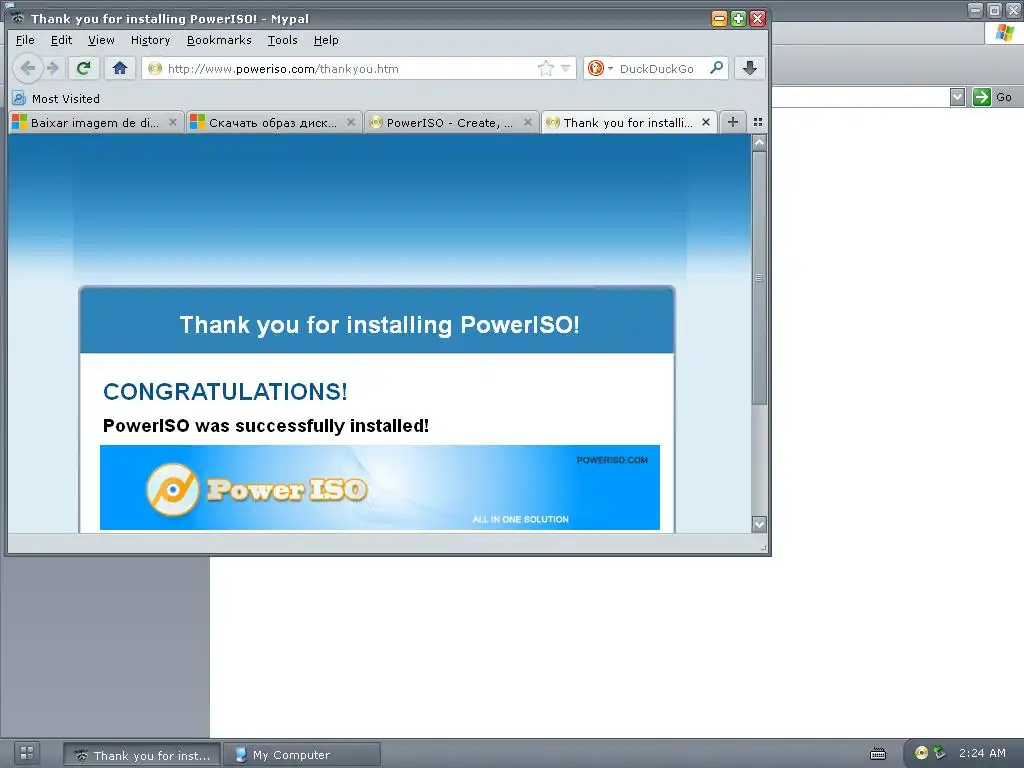This screenshot has height=768, width=1024.
Task: Close the Baixar imagem de di... tab
Action: (172, 122)
